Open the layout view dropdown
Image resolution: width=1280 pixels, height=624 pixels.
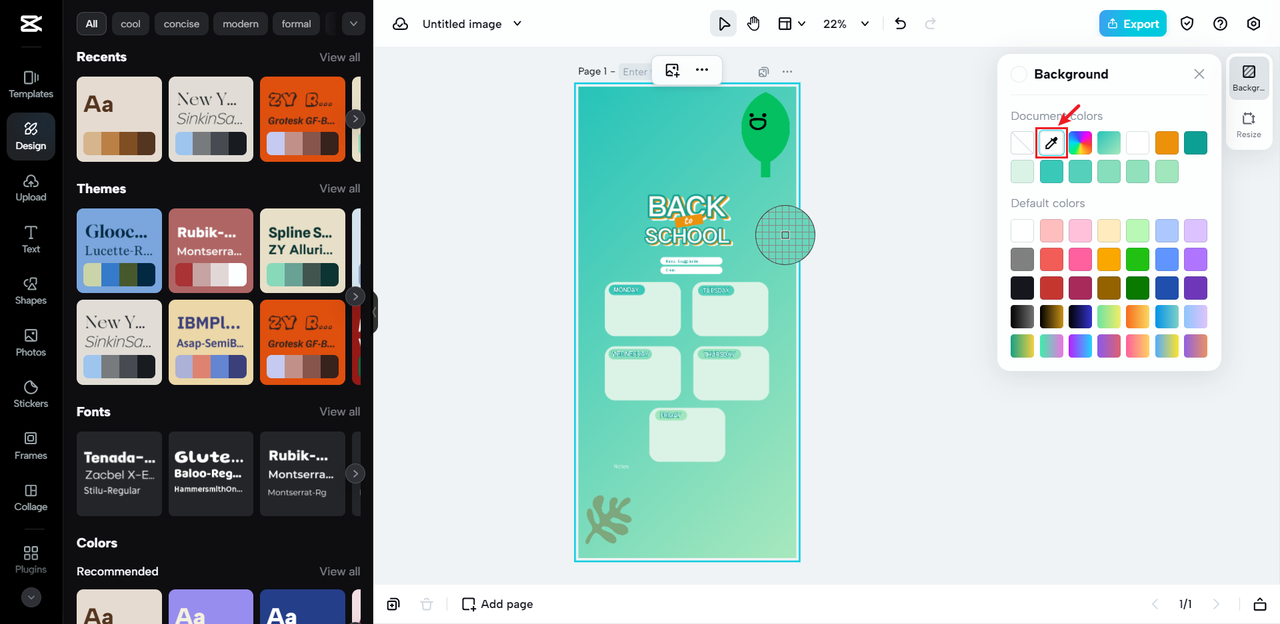point(791,24)
